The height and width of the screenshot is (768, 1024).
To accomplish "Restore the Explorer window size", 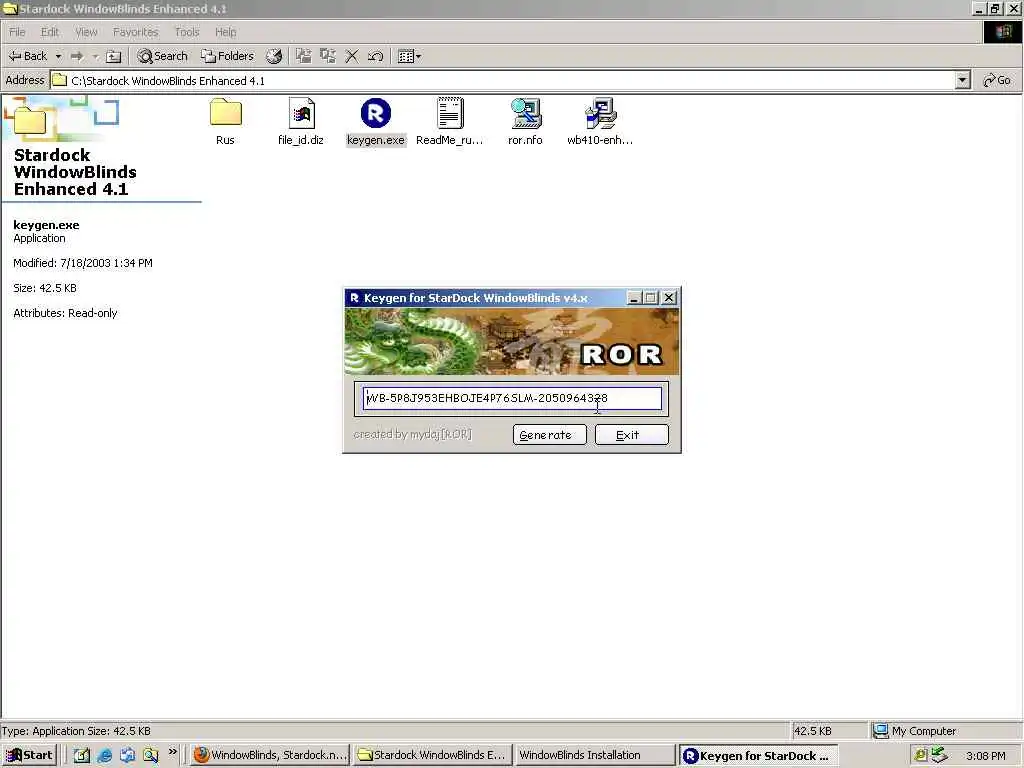I will tap(995, 8).
